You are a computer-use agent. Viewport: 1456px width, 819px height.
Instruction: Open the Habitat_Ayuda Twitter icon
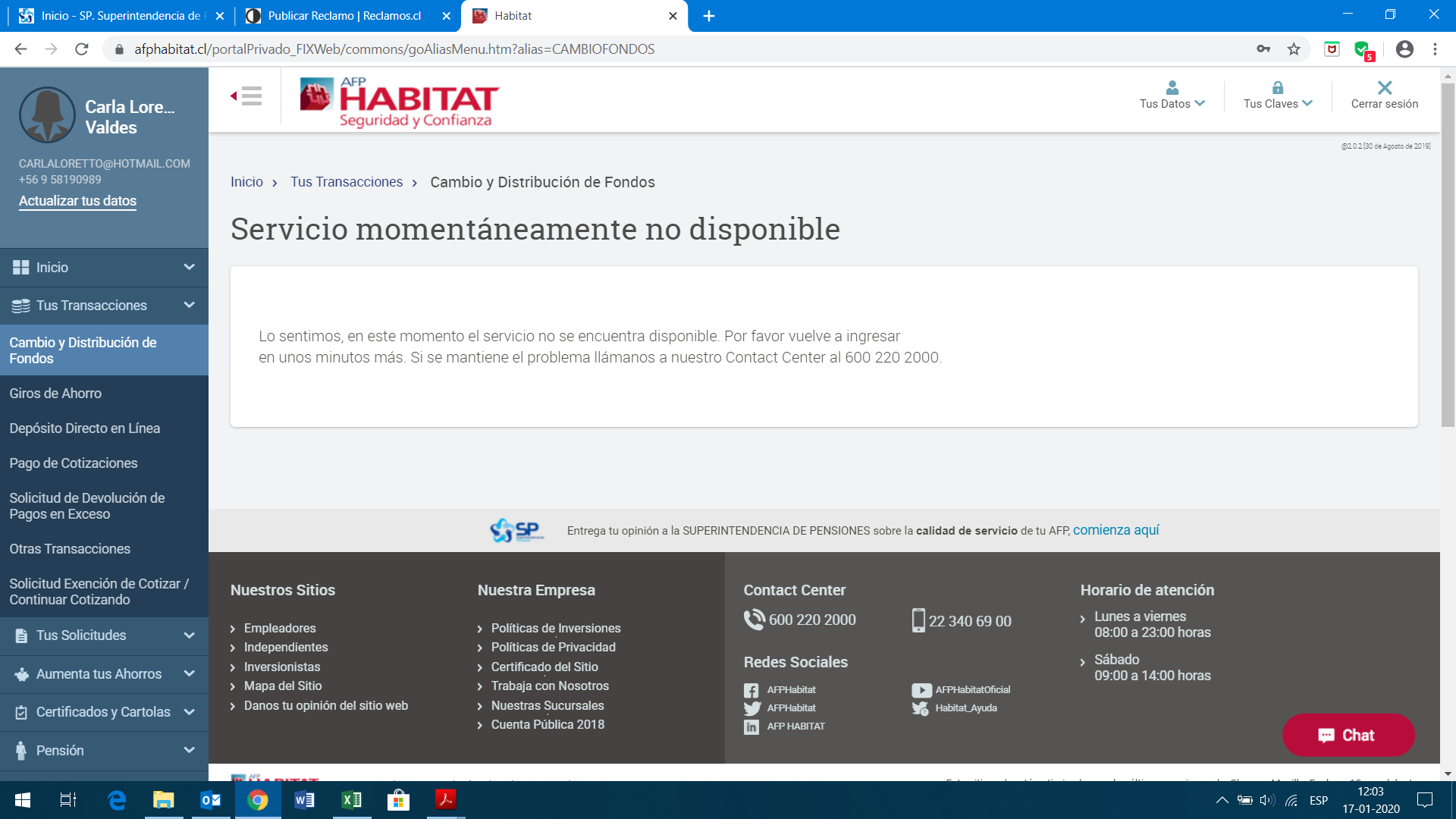coord(920,708)
